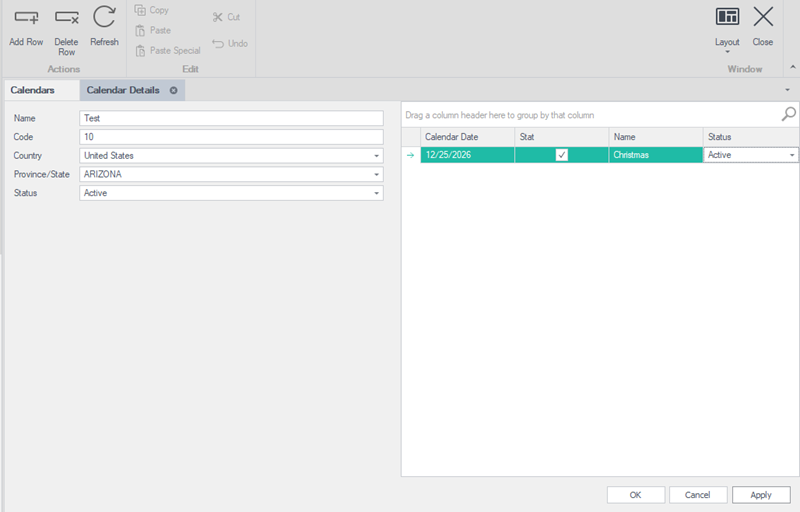This screenshot has height=512, width=800.
Task: Expand the Status dropdown in Christmas row
Action: 792,155
